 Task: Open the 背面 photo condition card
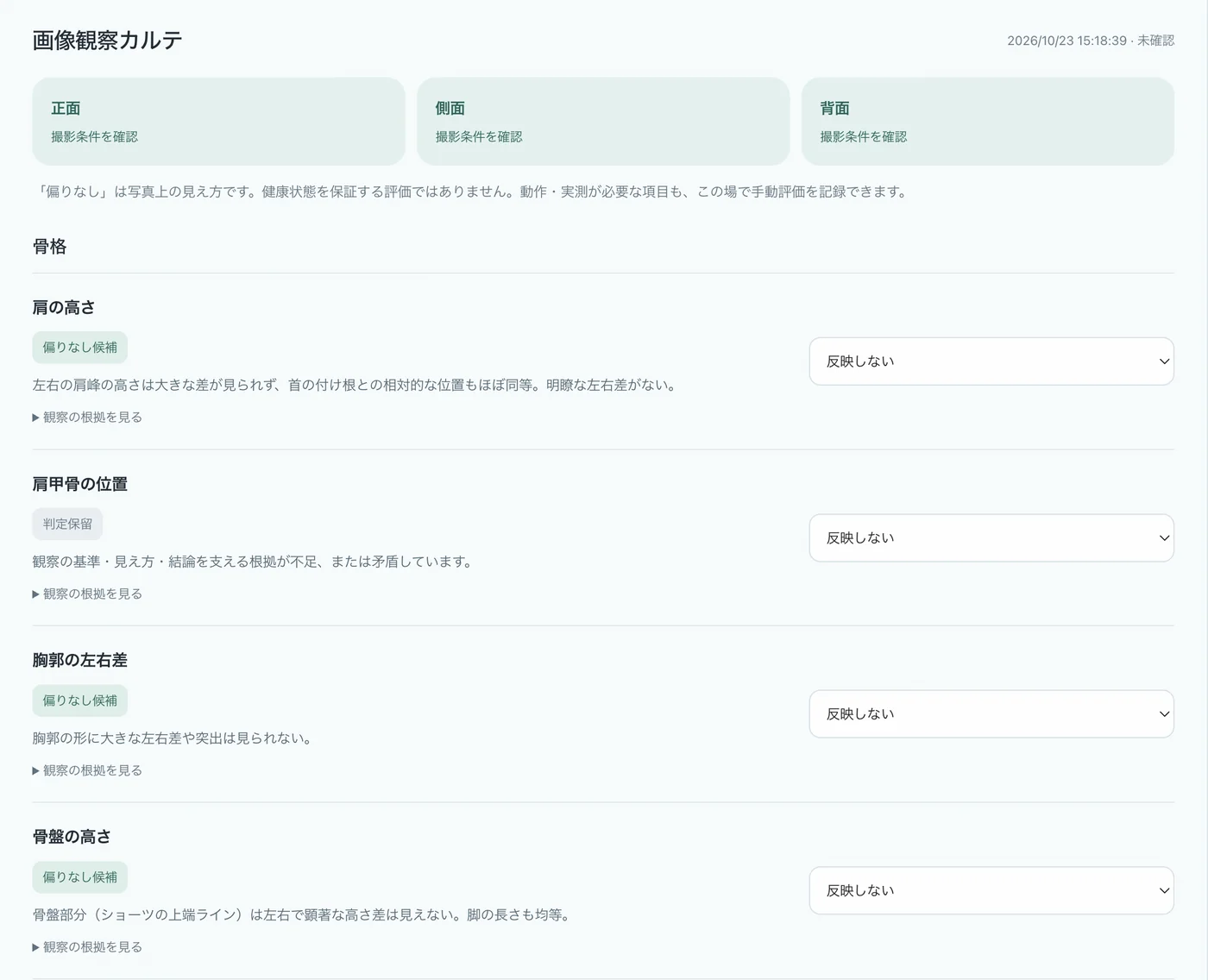[988, 122]
